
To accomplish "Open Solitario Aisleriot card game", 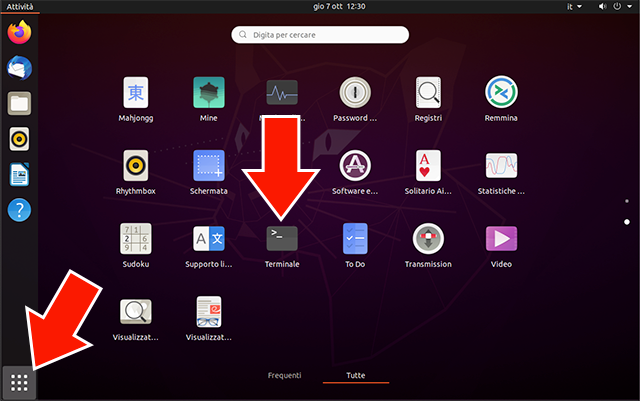I will pos(428,166).
